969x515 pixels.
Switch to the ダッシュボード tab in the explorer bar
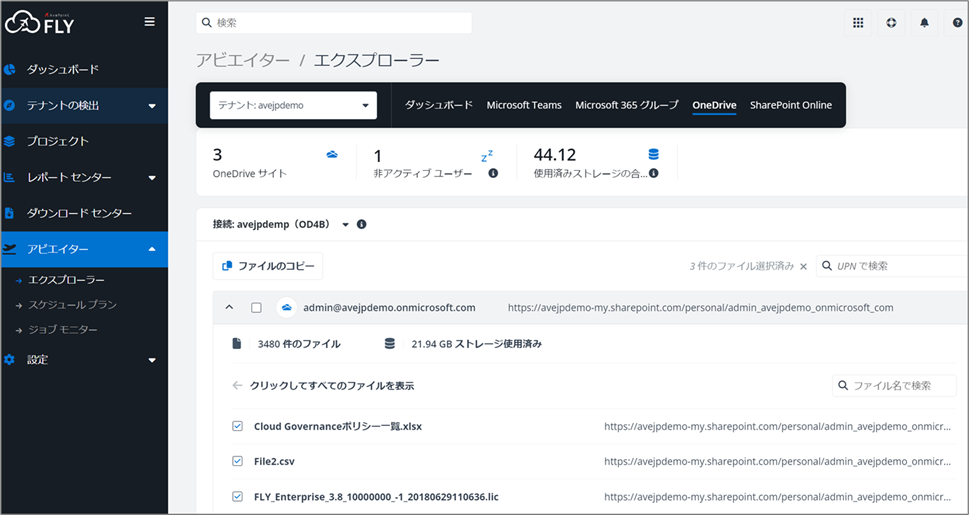(x=439, y=105)
